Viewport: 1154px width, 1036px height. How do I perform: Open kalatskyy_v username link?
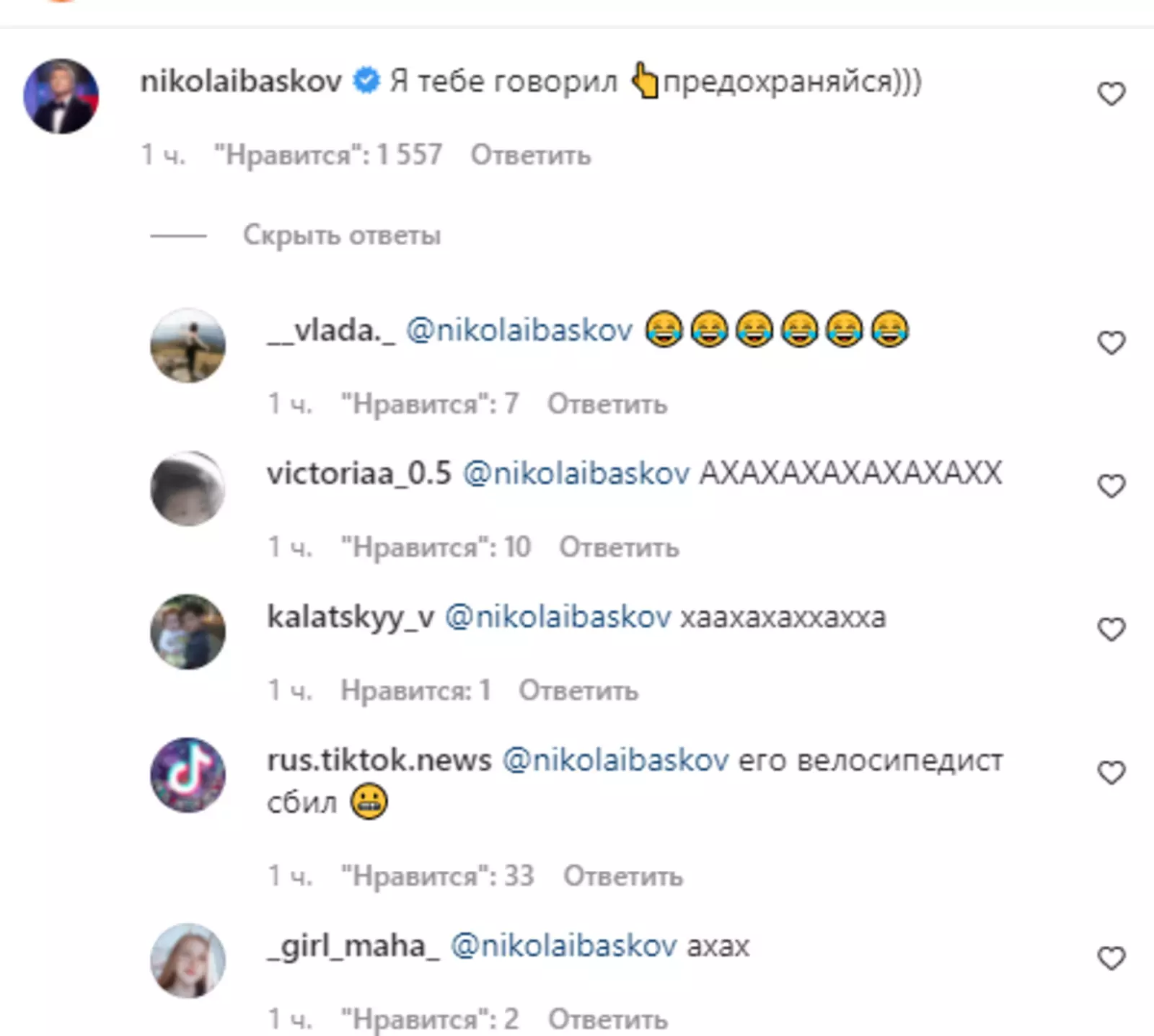[x=351, y=618]
